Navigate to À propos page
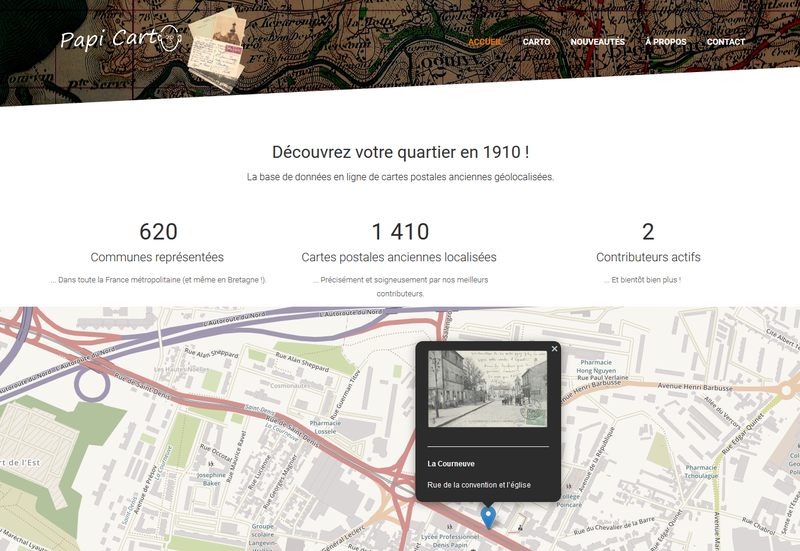Image resolution: width=800 pixels, height=551 pixels. 665,42
